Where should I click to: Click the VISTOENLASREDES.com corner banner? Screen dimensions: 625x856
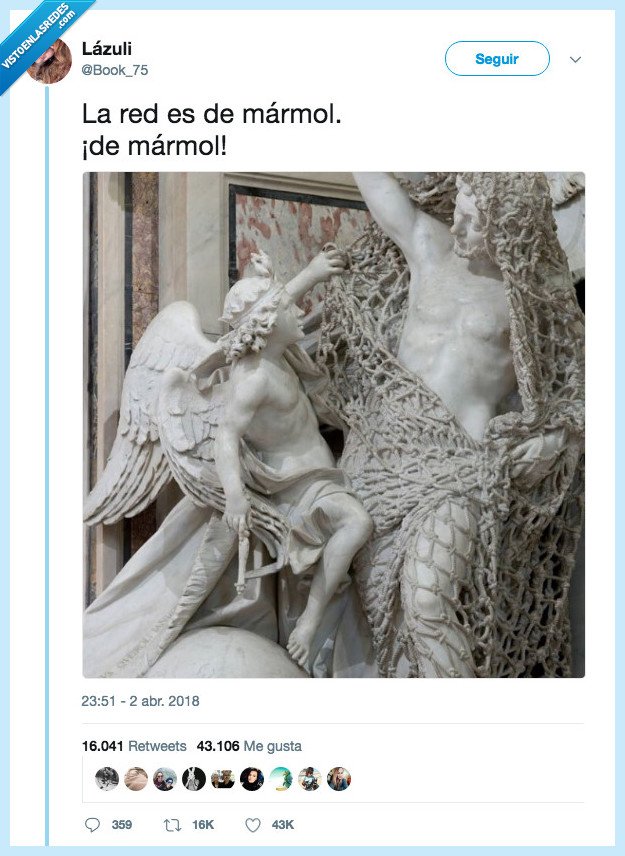[x=39, y=38]
